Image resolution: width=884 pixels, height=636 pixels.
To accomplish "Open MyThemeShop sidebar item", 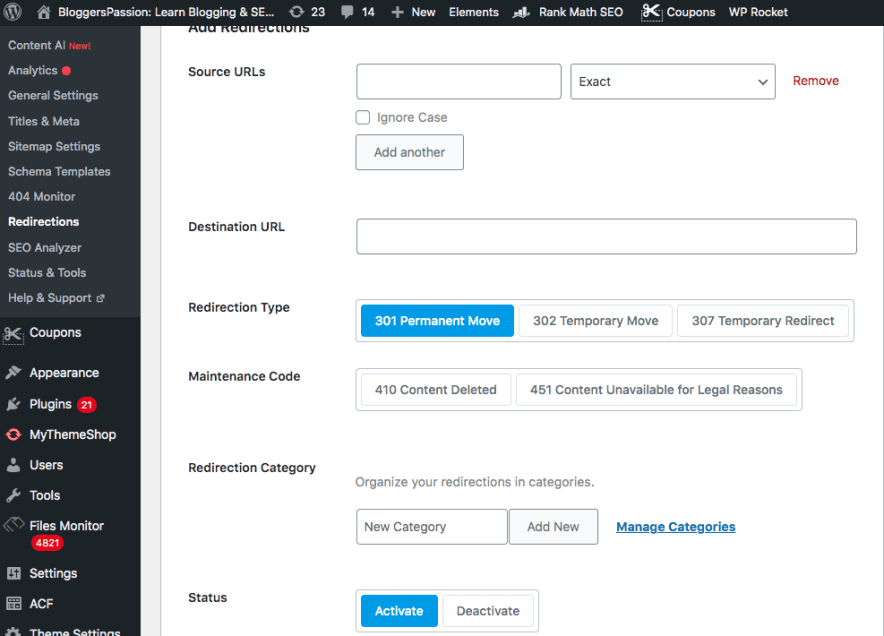I will tap(72, 435).
